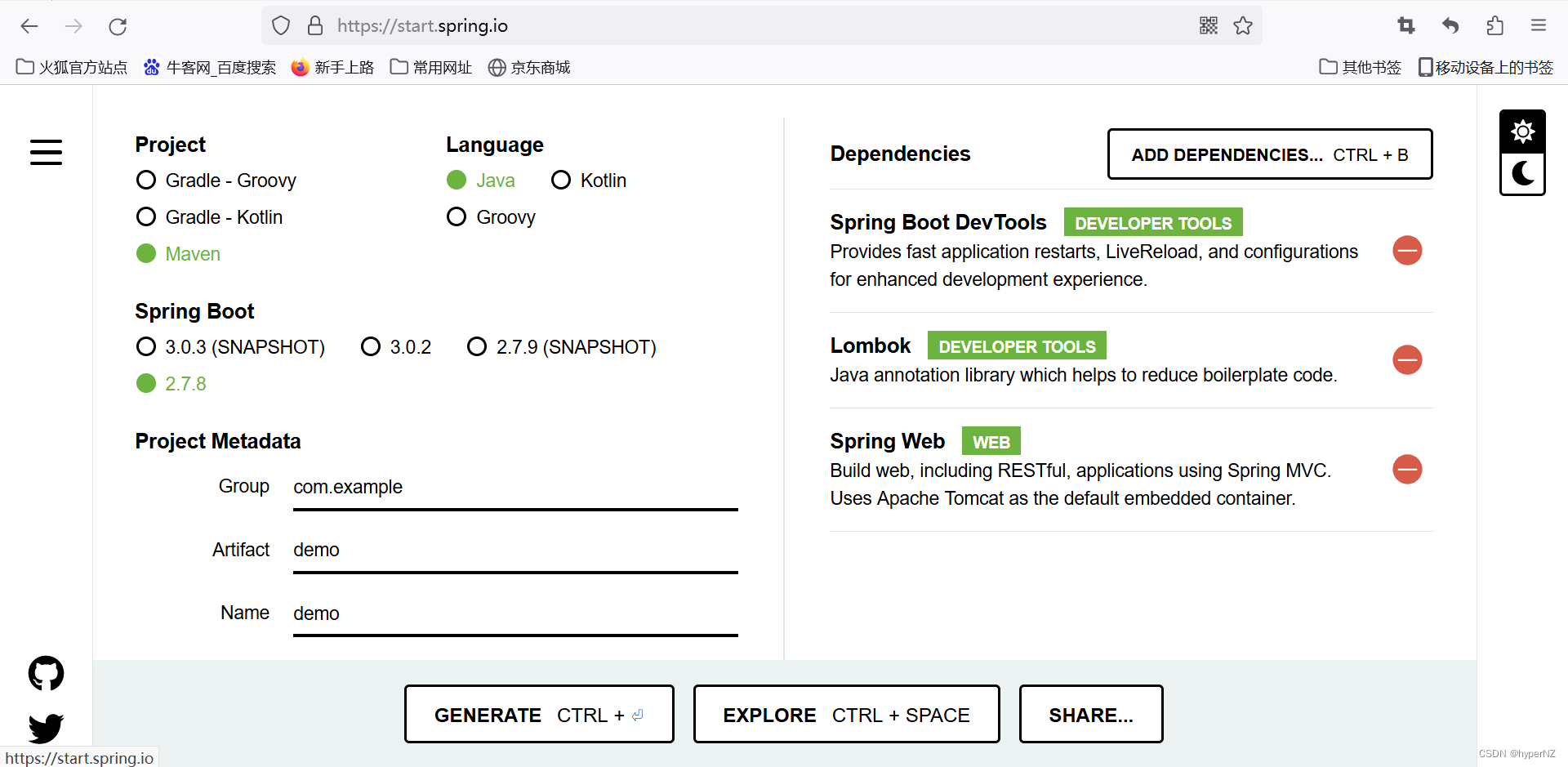The image size is (1568, 767).
Task: Click DevTools' DEVELOPER TOOLS tag
Action: pos(1153,222)
